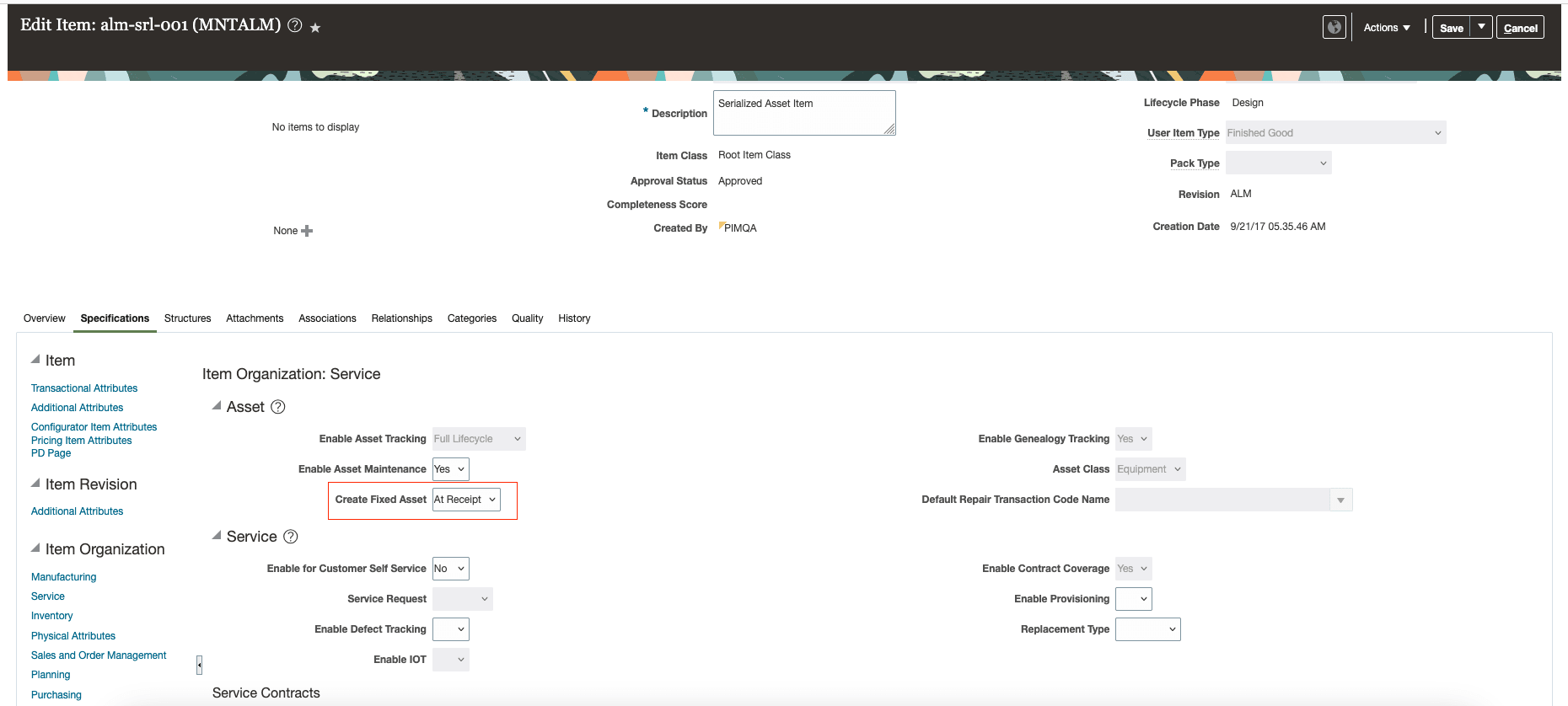This screenshot has width=1568, height=706.
Task: Collapse the Service attributes section
Action: [x=217, y=535]
